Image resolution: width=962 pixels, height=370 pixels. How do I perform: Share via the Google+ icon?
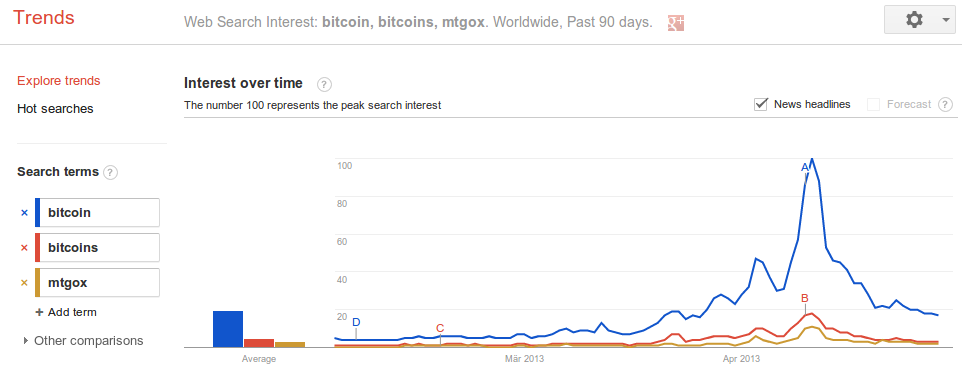[x=675, y=23]
